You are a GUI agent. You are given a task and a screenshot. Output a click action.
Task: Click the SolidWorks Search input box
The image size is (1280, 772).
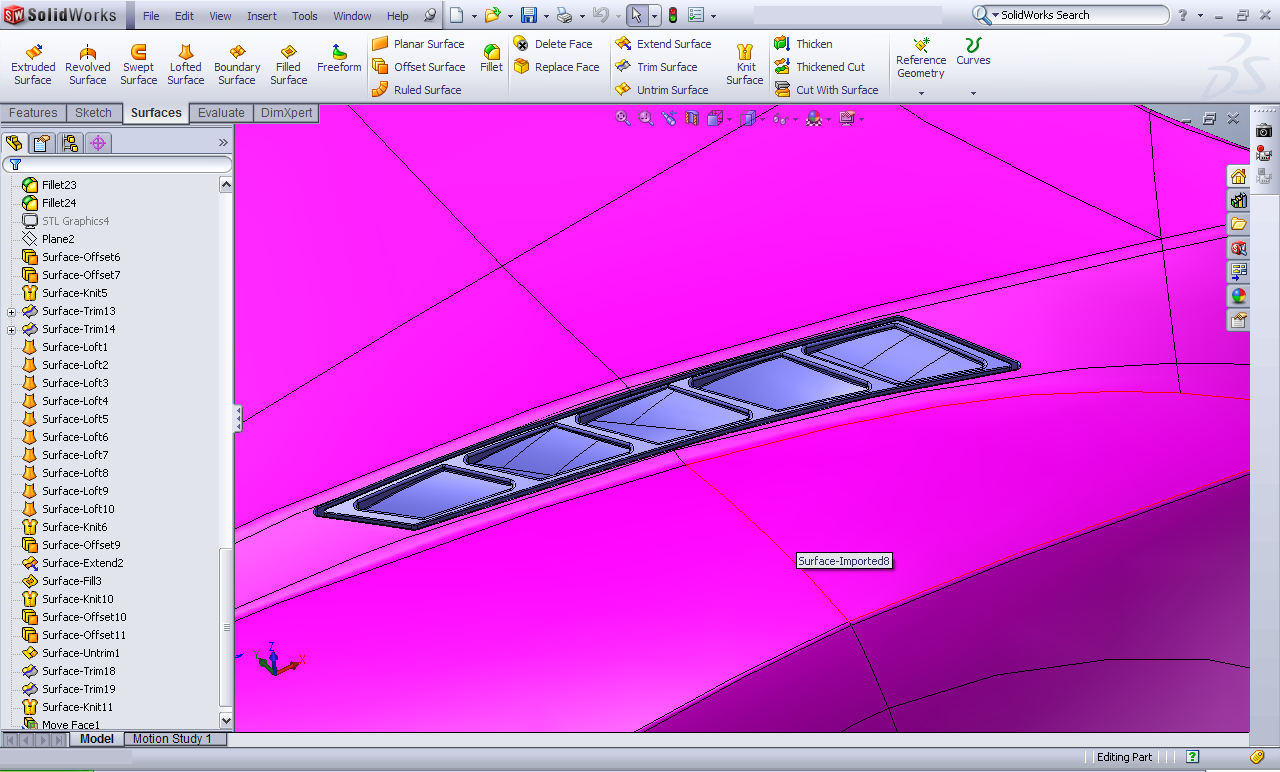click(x=1078, y=15)
